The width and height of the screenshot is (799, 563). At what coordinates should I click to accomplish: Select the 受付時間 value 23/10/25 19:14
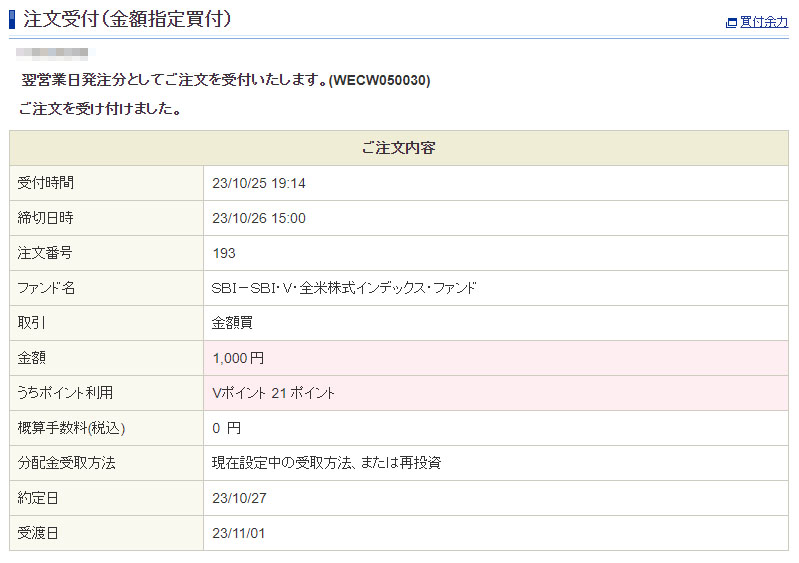(259, 183)
